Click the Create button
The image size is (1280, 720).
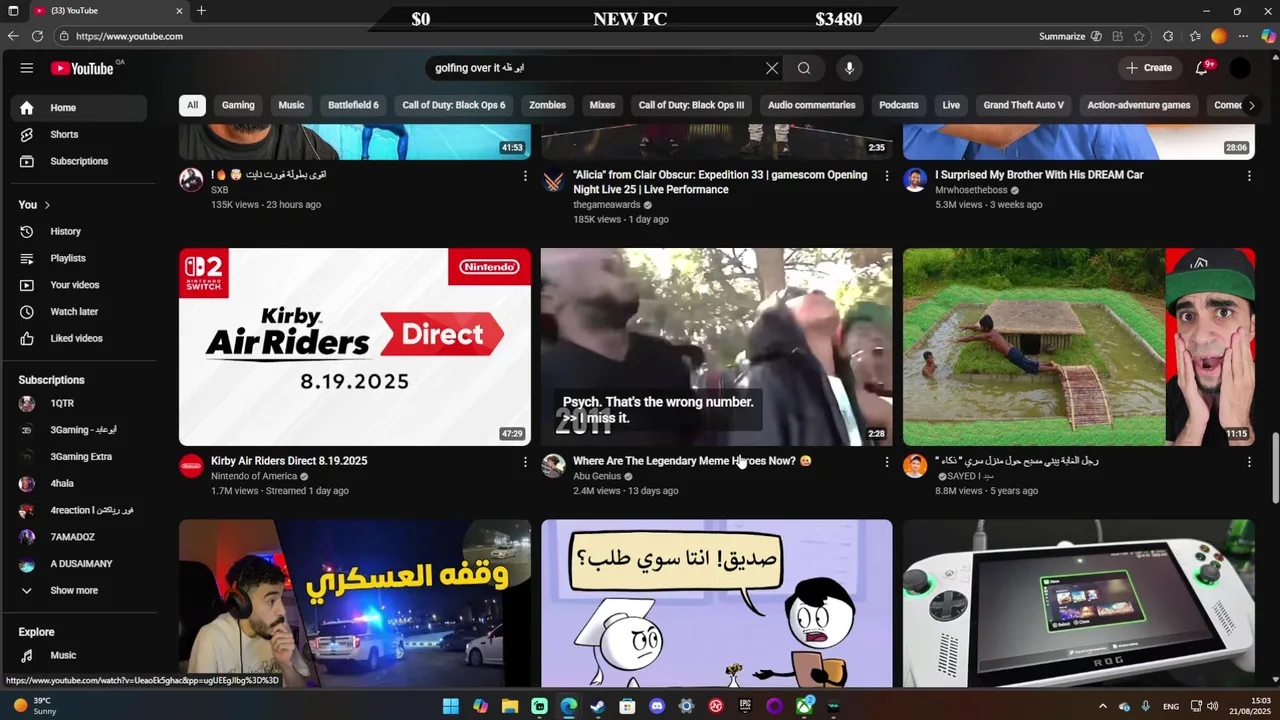click(x=1148, y=68)
